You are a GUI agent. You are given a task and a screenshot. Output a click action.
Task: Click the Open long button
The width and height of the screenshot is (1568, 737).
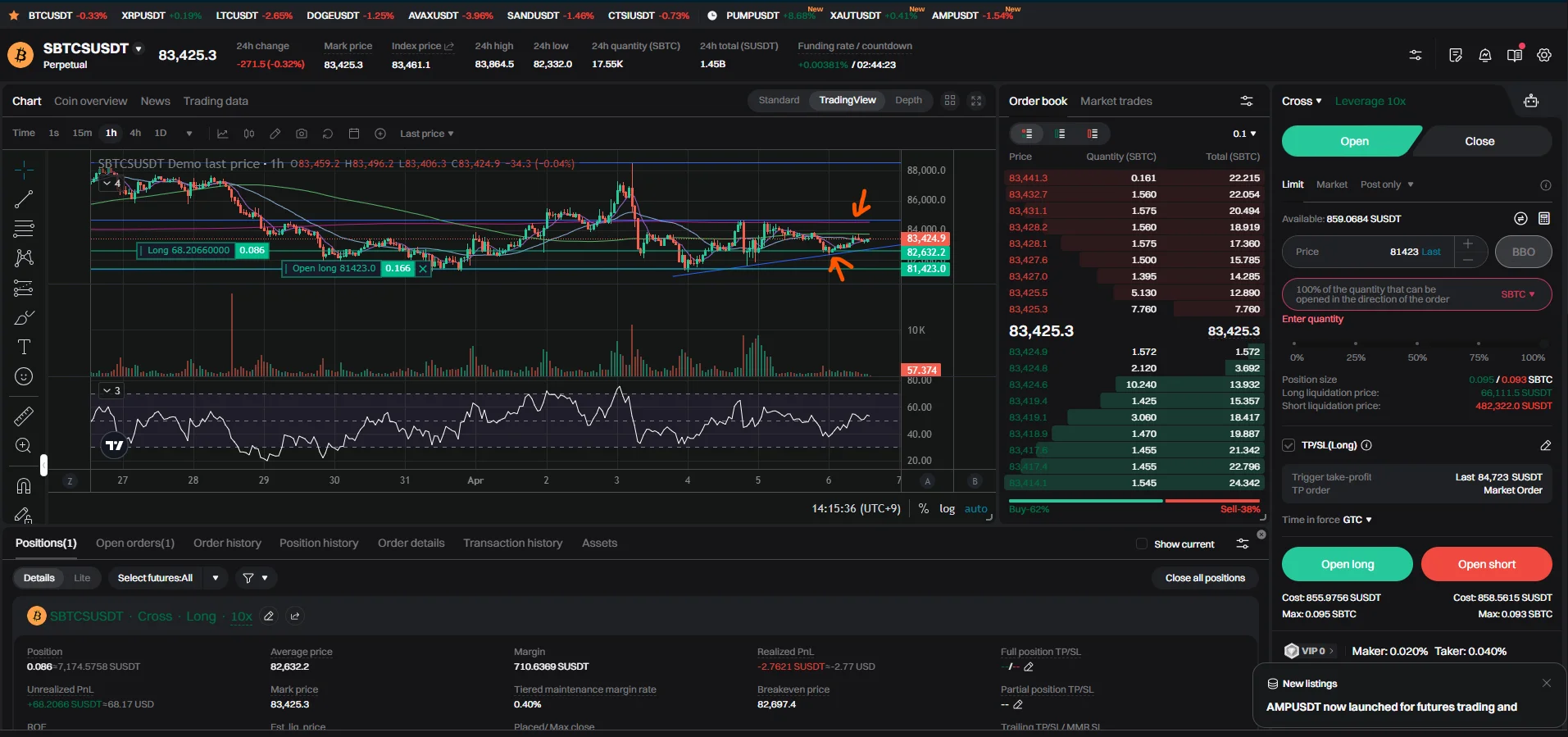[1347, 564]
